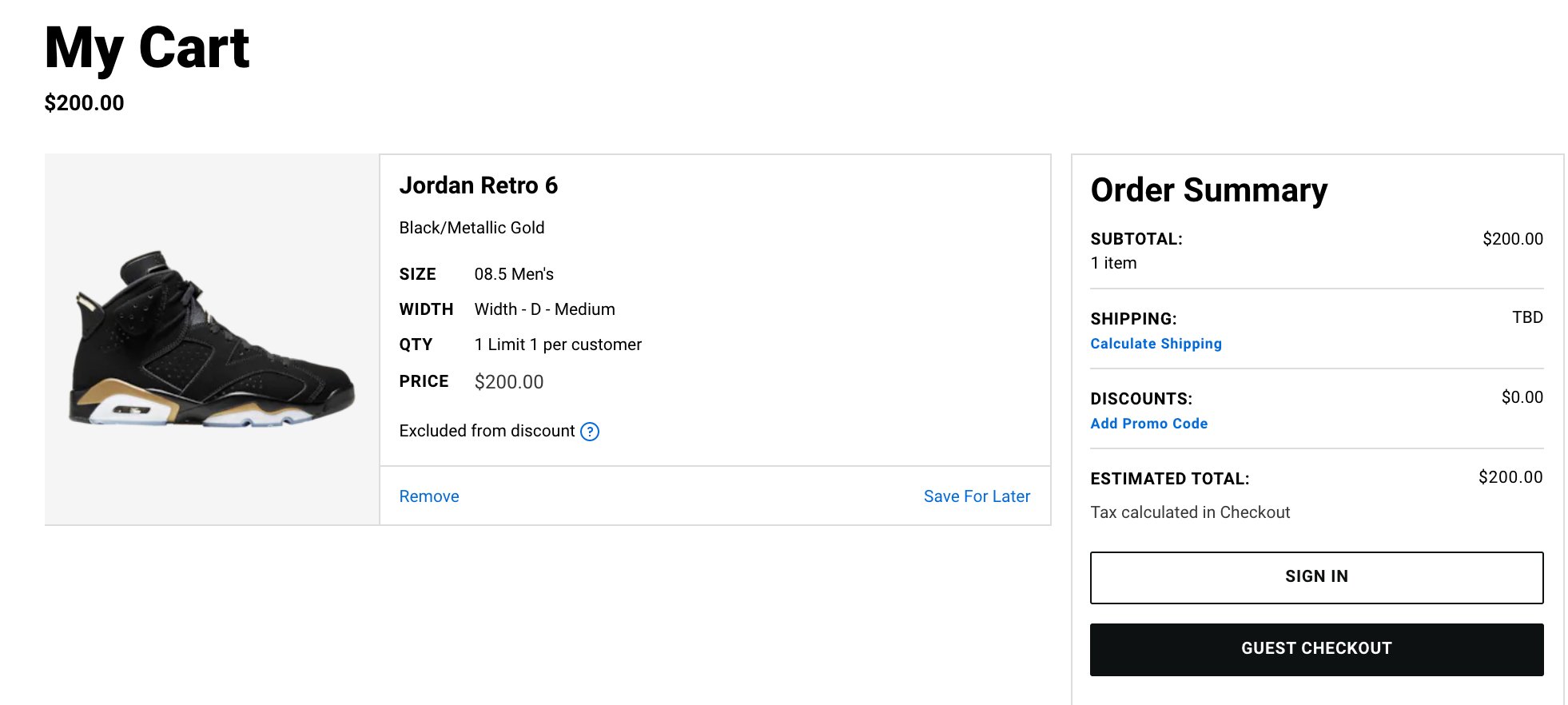Click the 08.5 Men's size value
1568x705 pixels.
pyautogui.click(x=514, y=274)
